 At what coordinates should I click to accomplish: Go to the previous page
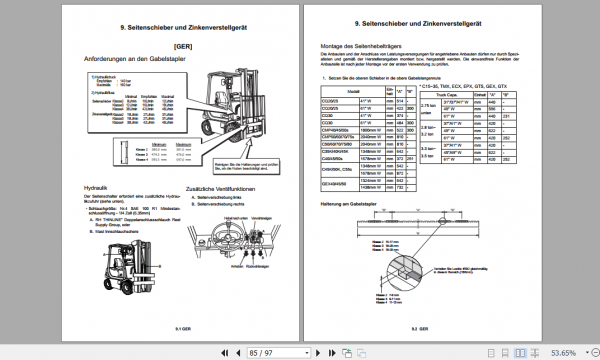point(238,353)
